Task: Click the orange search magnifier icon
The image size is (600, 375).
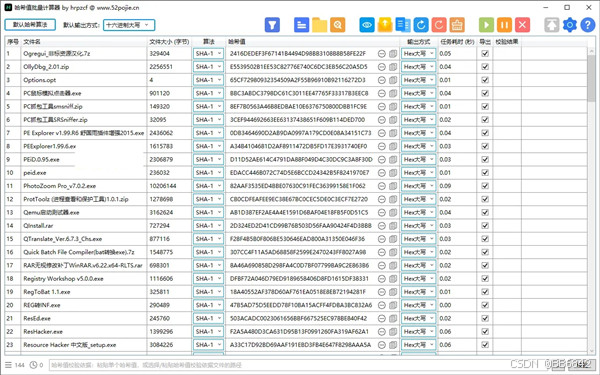Action: pyautogui.click(x=338, y=25)
